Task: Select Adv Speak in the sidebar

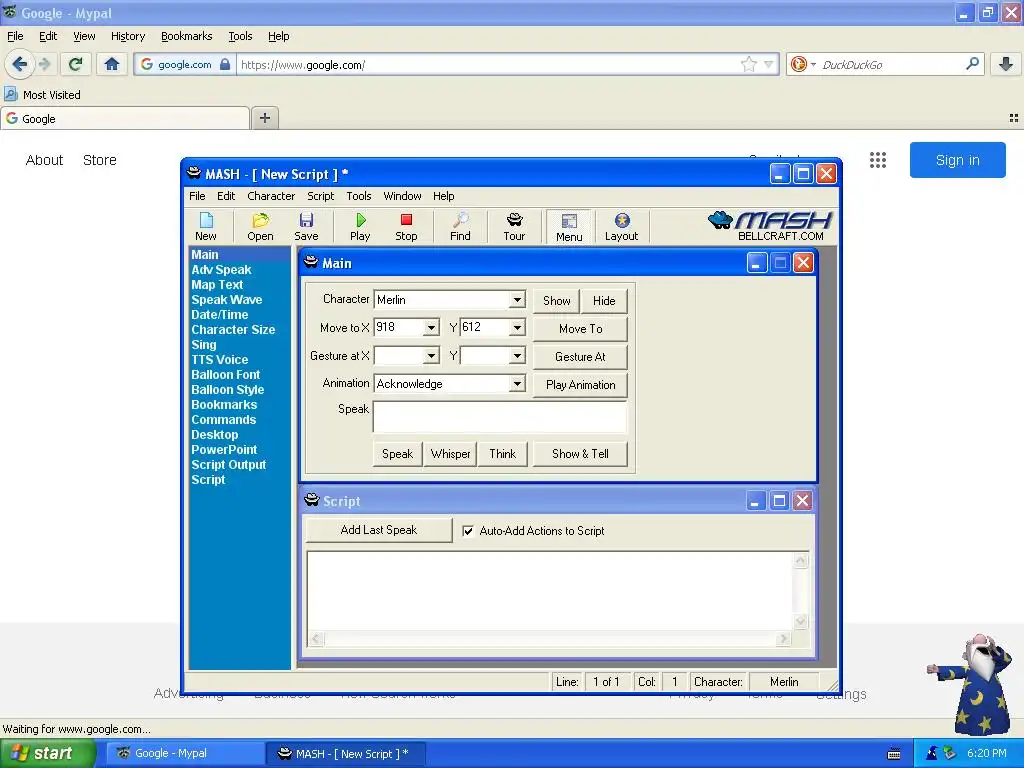Action: tap(221, 270)
